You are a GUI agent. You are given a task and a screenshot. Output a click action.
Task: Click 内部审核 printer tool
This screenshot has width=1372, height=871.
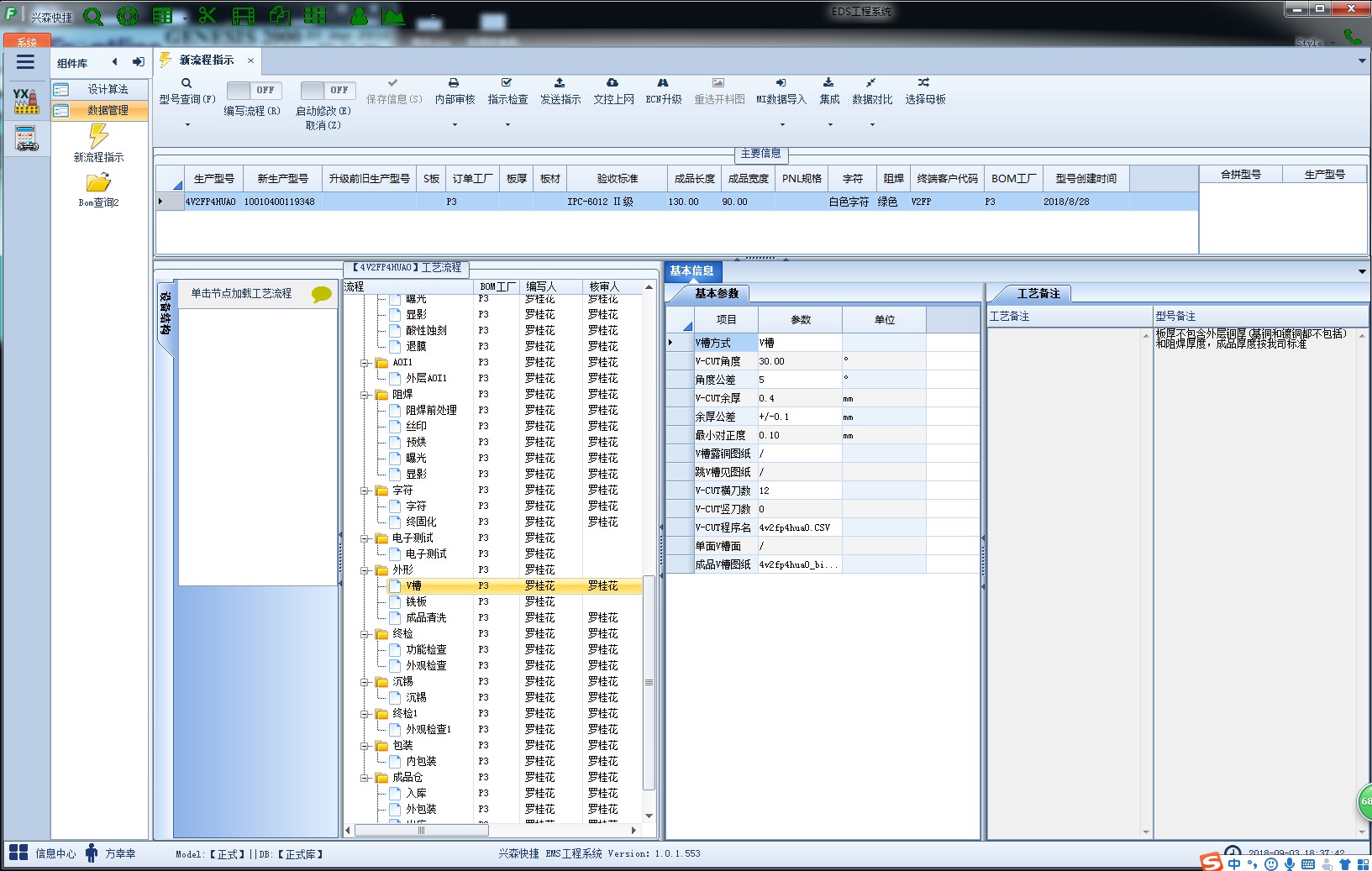(x=455, y=91)
